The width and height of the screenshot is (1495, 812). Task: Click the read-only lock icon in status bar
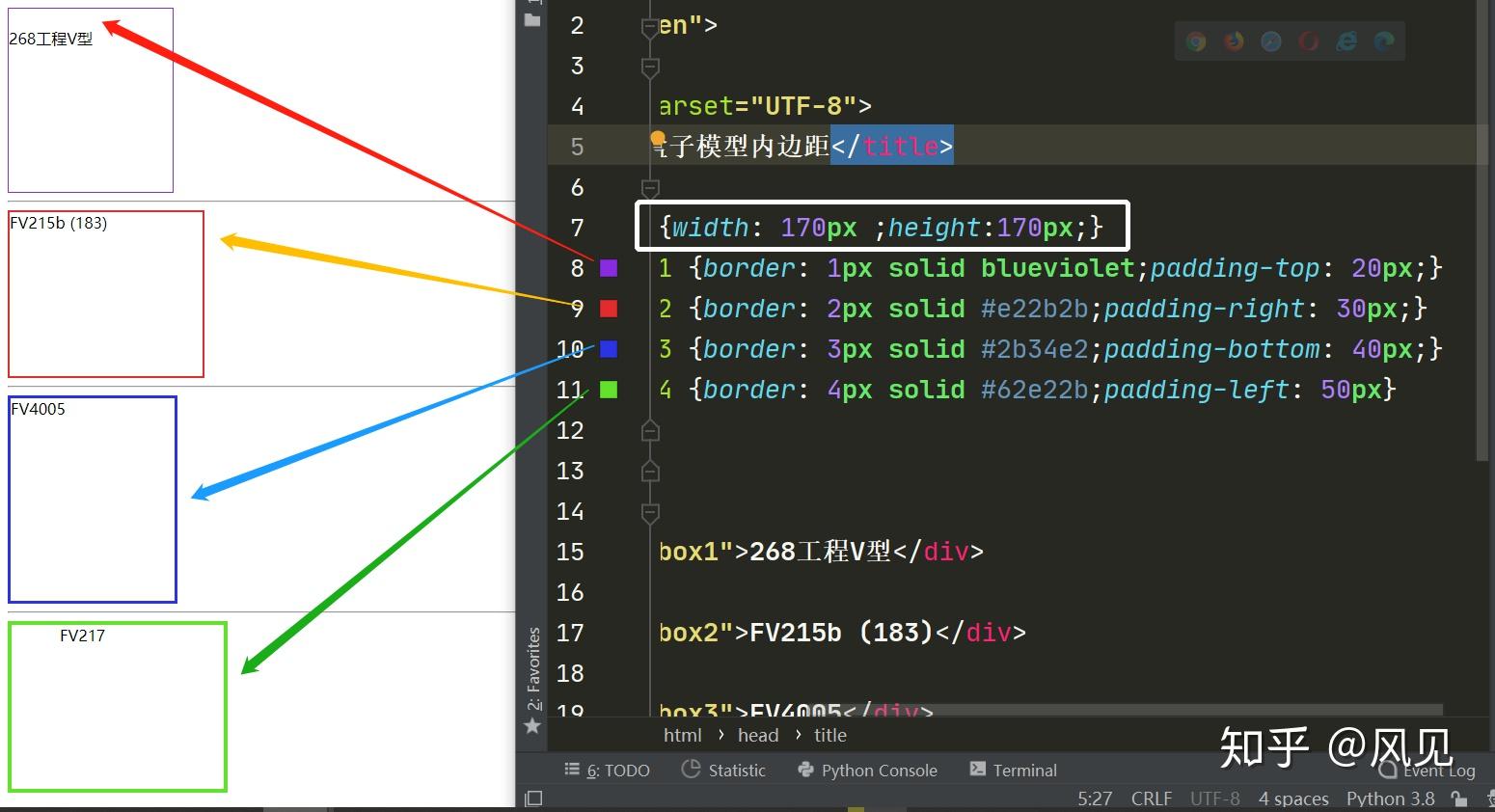point(1459,798)
